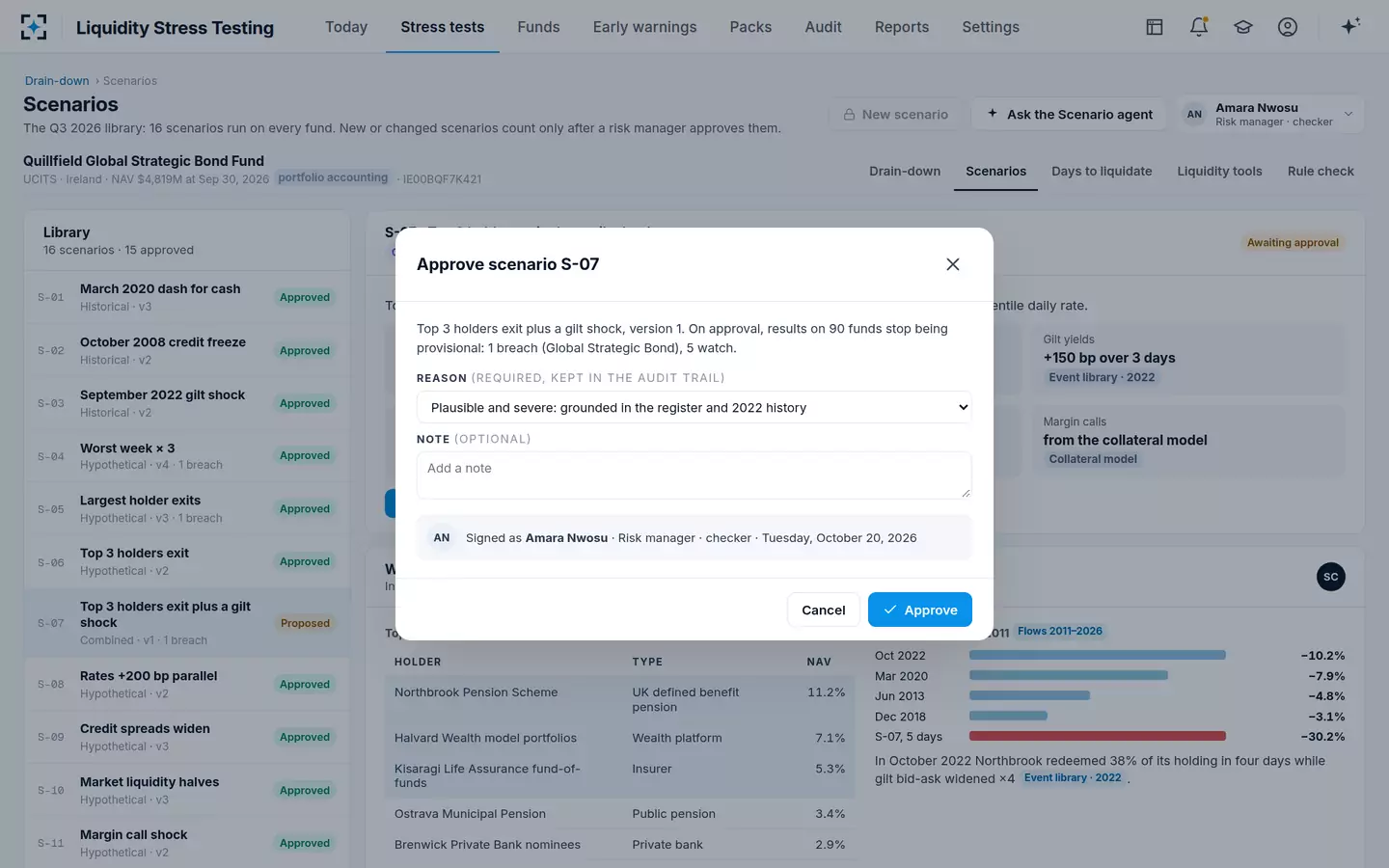Switch to the Liquidity tools tab

(x=1219, y=171)
